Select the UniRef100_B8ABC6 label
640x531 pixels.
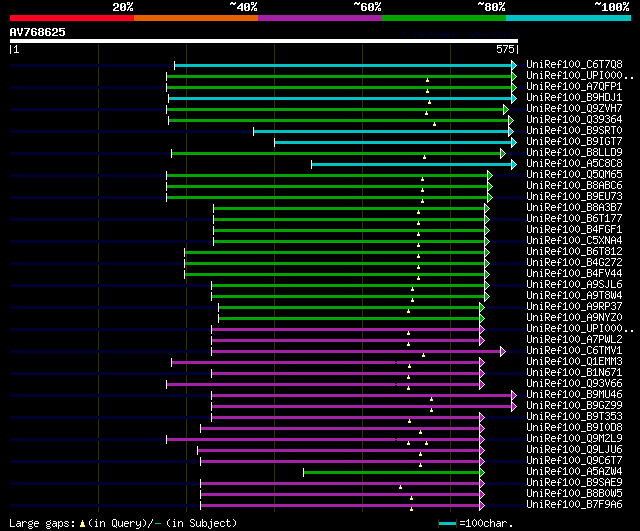(574, 186)
